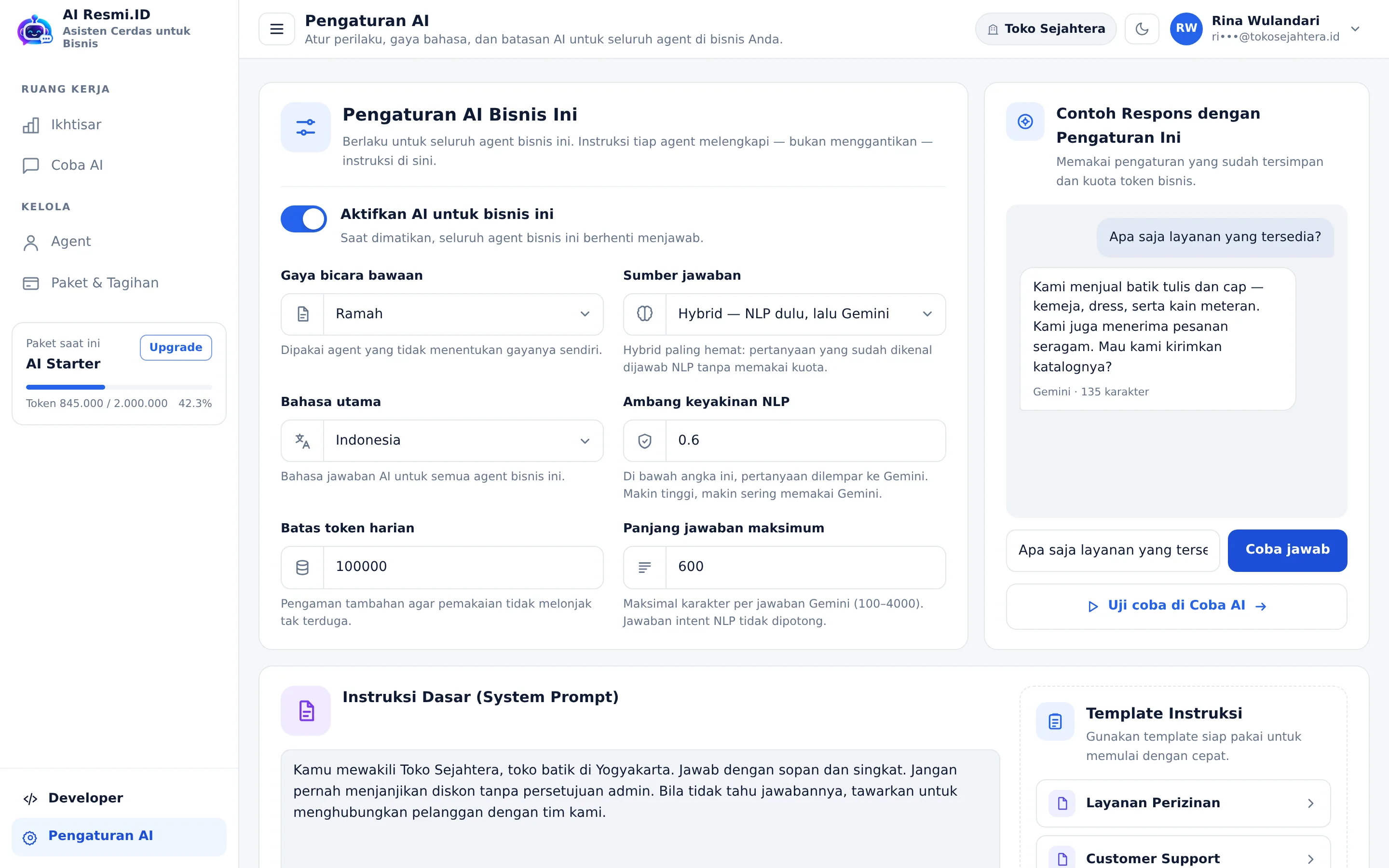Click the Coba jawab button
The height and width of the screenshot is (868, 1389).
[x=1287, y=550]
